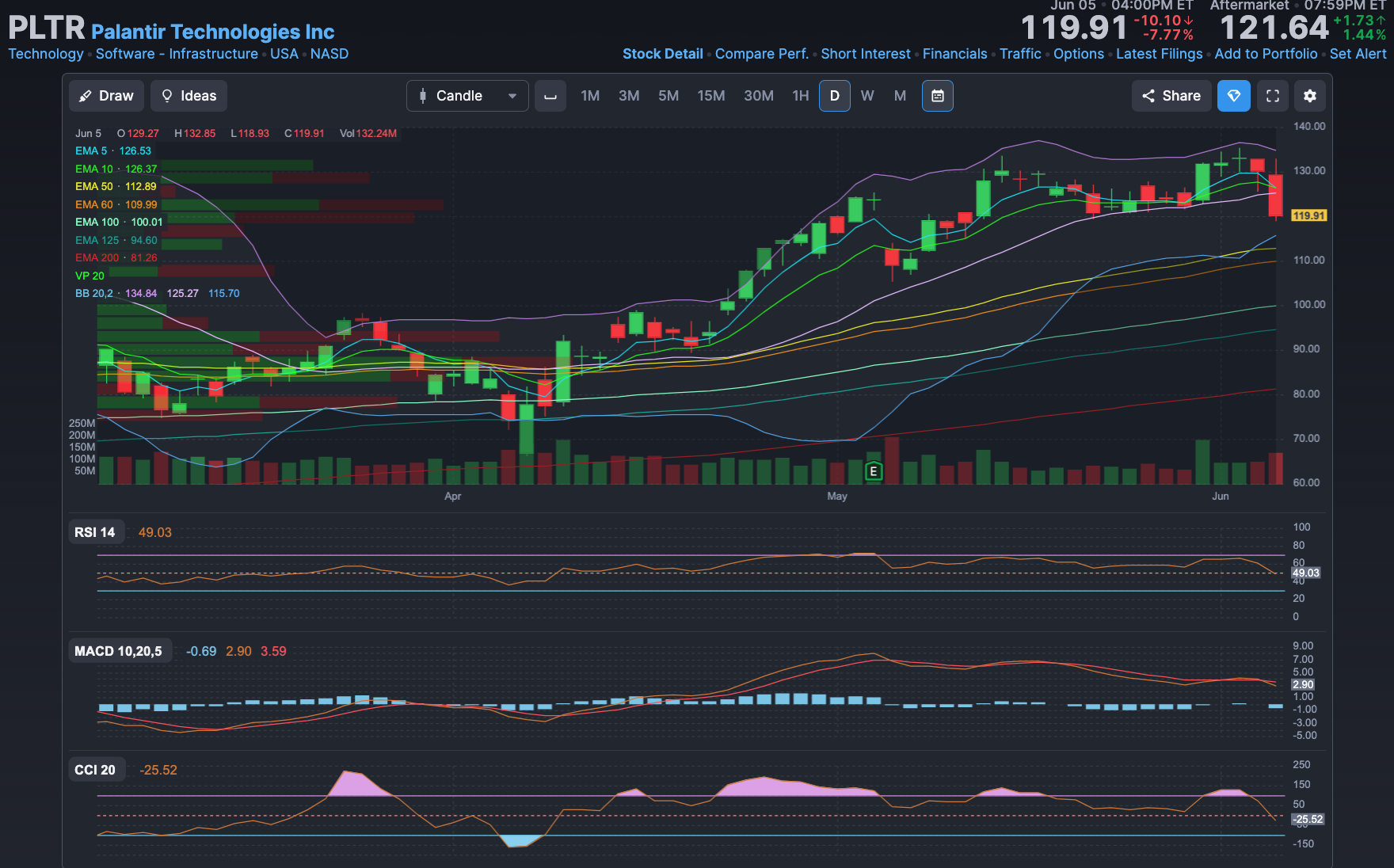Click the Set Alert link
1394x868 pixels.
tap(1358, 54)
